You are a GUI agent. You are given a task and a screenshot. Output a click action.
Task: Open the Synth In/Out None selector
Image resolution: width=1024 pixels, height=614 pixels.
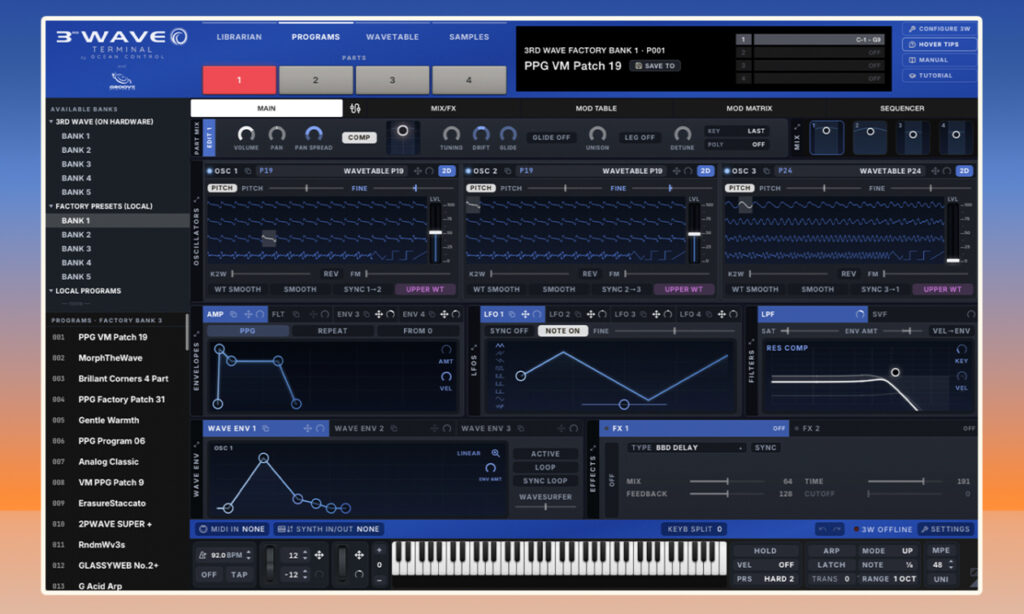point(328,529)
